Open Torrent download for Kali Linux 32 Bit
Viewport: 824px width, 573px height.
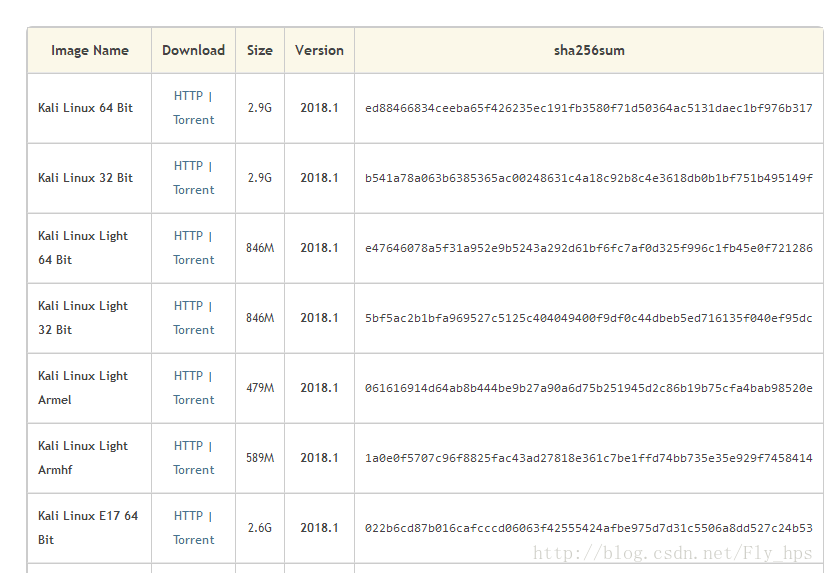[194, 190]
